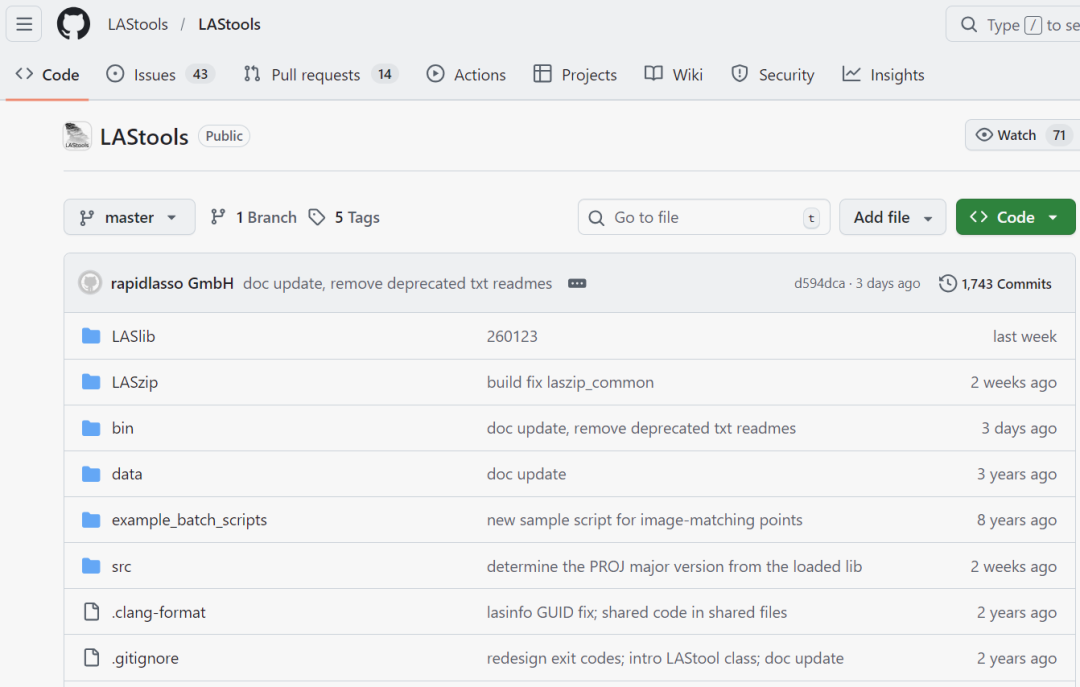Click the GitHub octocat logo
Image resolution: width=1080 pixels, height=687 pixels.
(73, 24)
